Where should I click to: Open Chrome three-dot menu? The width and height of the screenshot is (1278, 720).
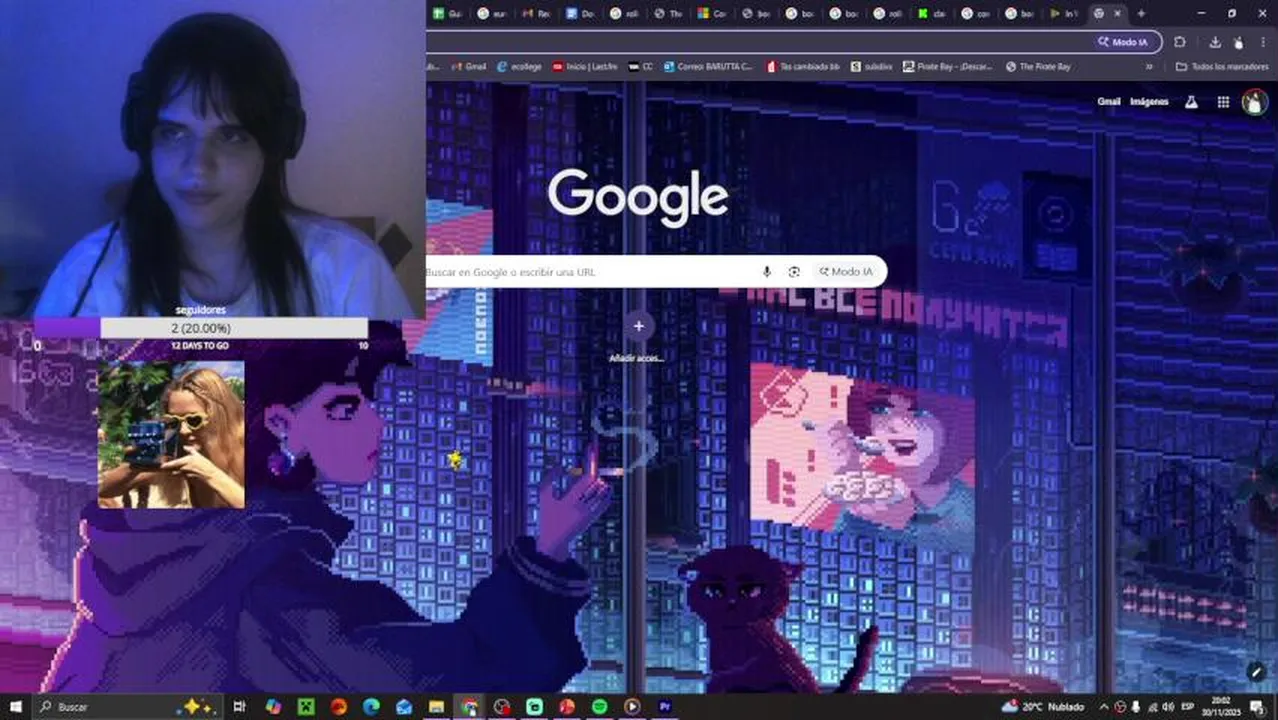coord(1262,42)
